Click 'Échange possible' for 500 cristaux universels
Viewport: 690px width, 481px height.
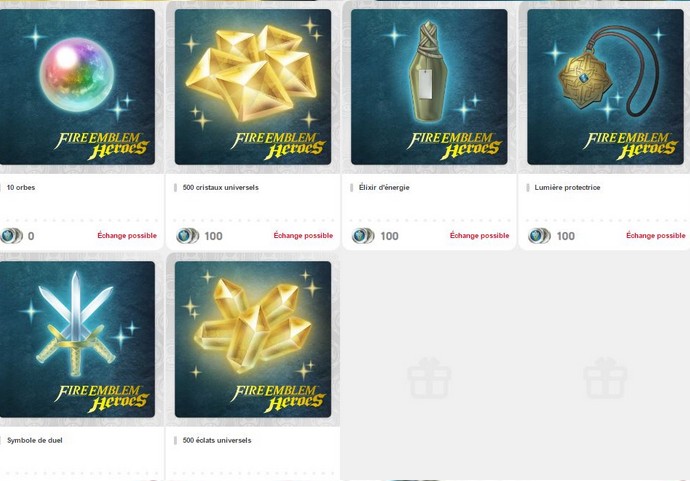click(303, 235)
